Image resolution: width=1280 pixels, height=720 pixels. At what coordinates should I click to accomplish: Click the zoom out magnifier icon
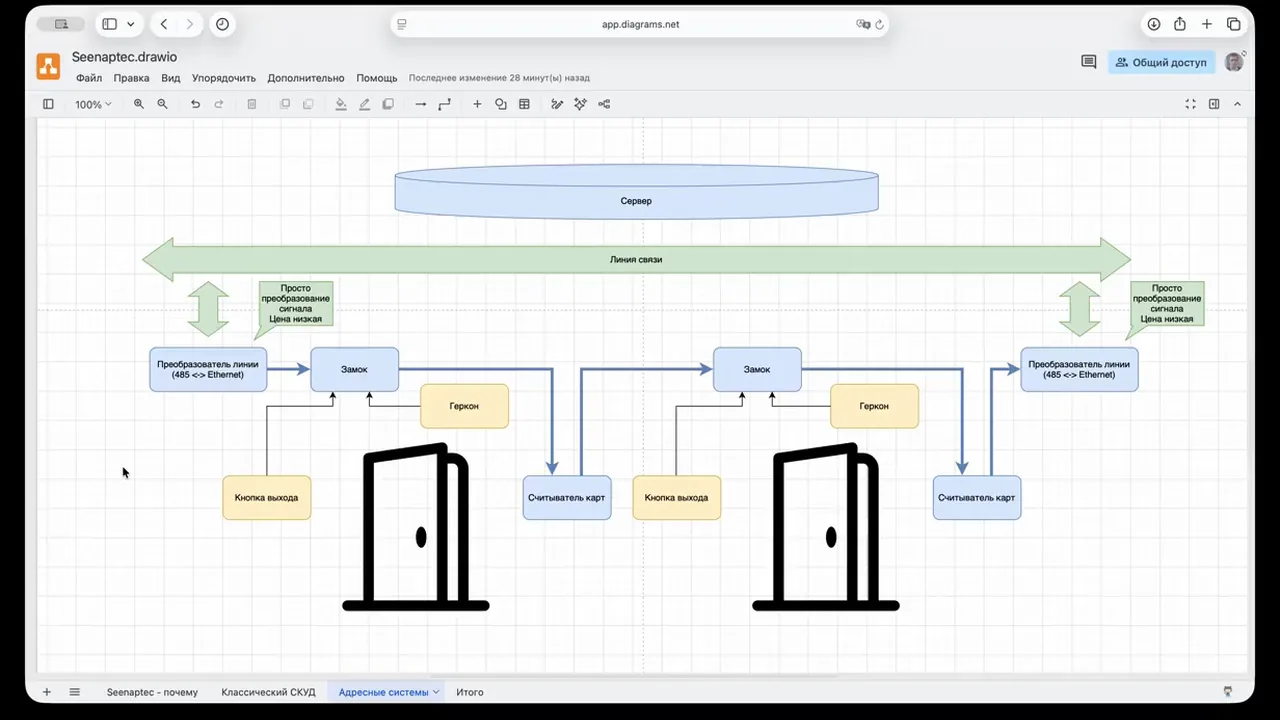click(162, 104)
